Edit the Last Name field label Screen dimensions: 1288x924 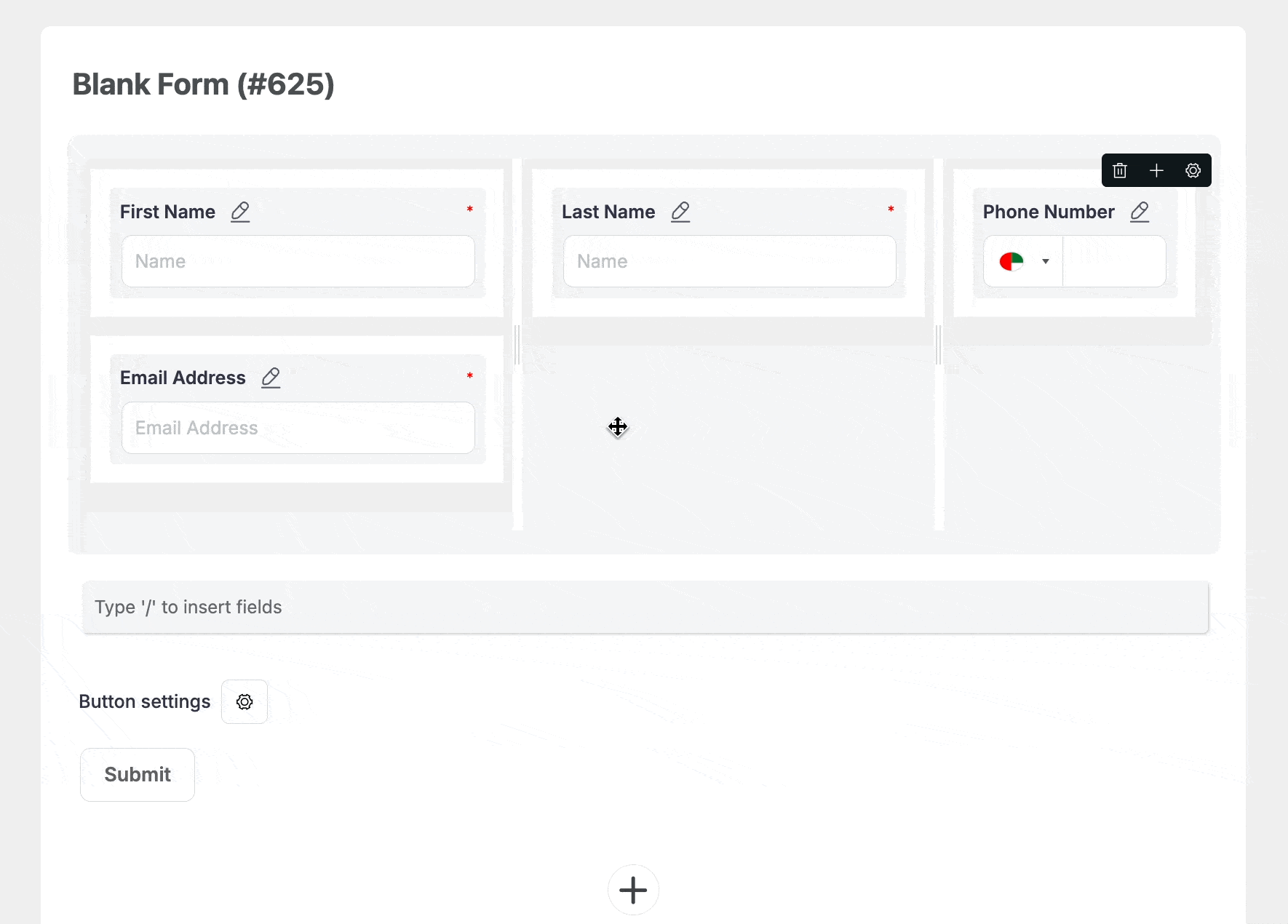point(680,212)
